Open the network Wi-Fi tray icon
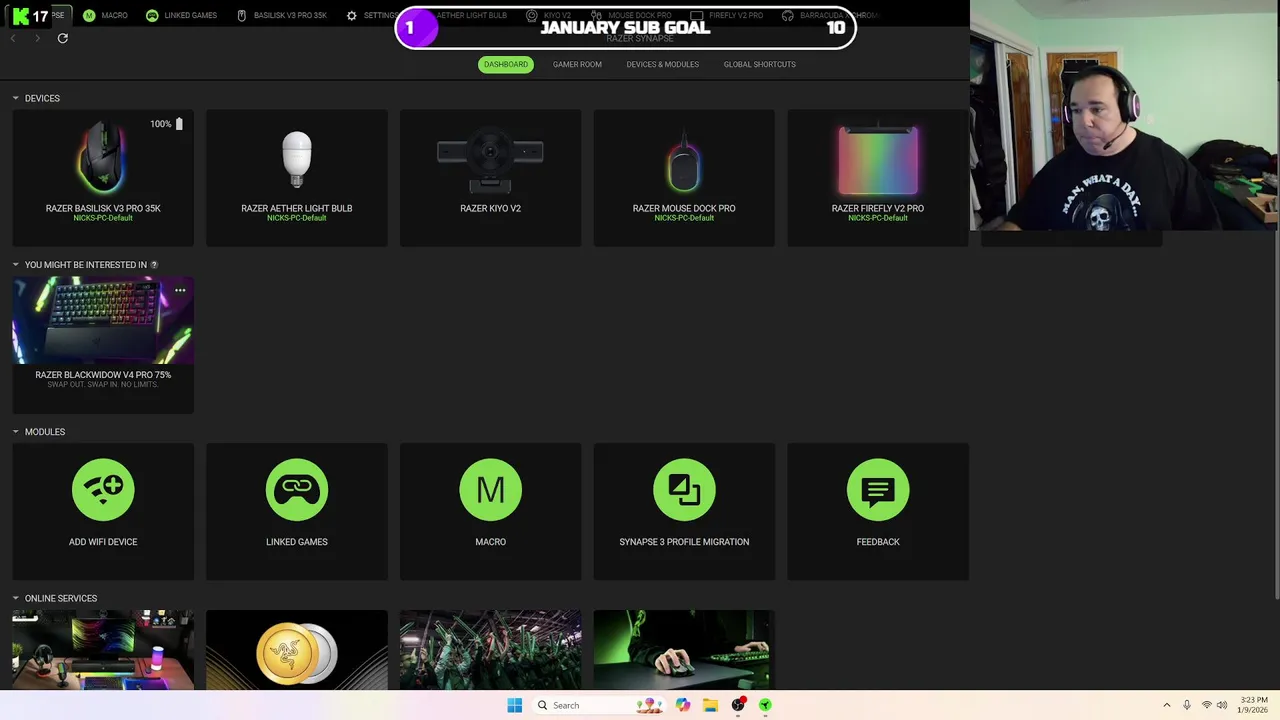The width and height of the screenshot is (1280, 720). 1207,705
